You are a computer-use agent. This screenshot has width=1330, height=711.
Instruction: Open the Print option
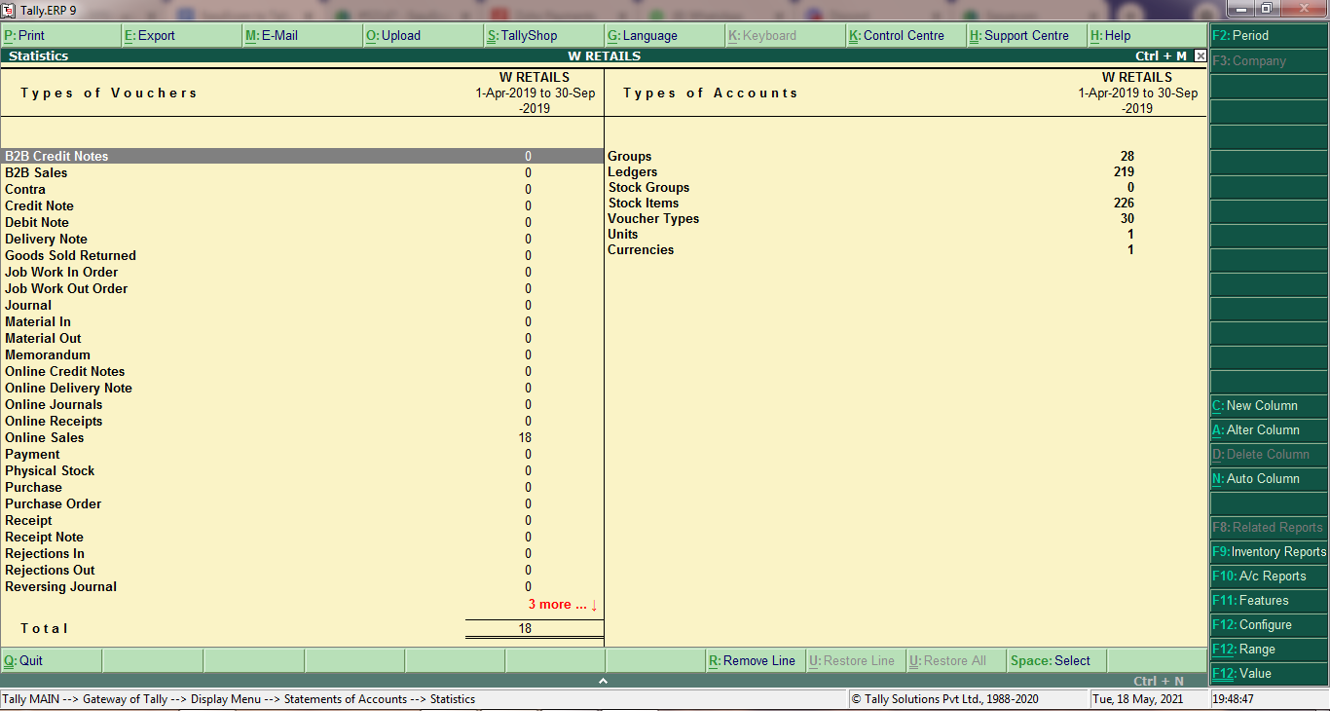pyautogui.click(x=60, y=35)
